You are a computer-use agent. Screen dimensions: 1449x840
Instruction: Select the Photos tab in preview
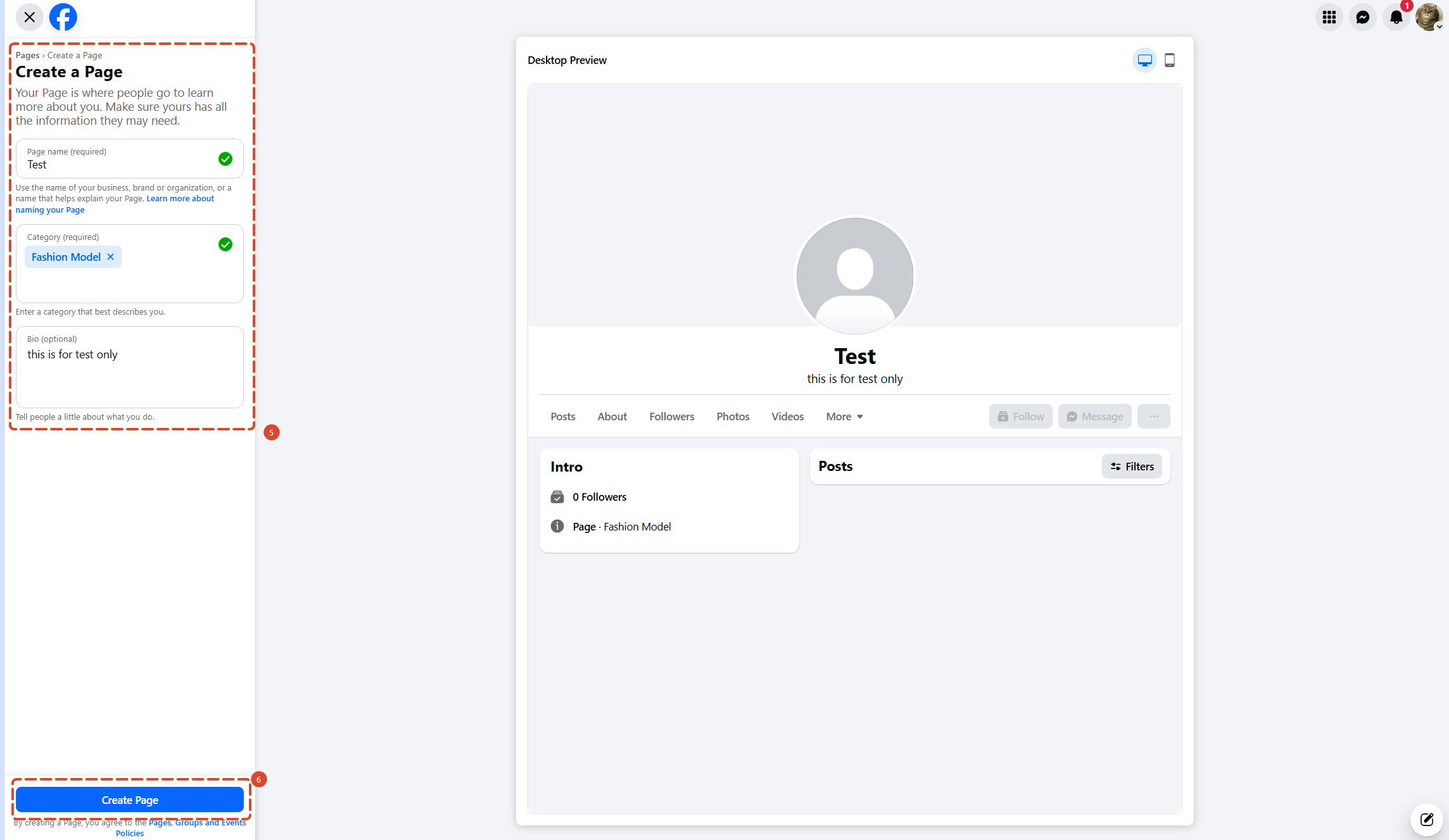[733, 416]
